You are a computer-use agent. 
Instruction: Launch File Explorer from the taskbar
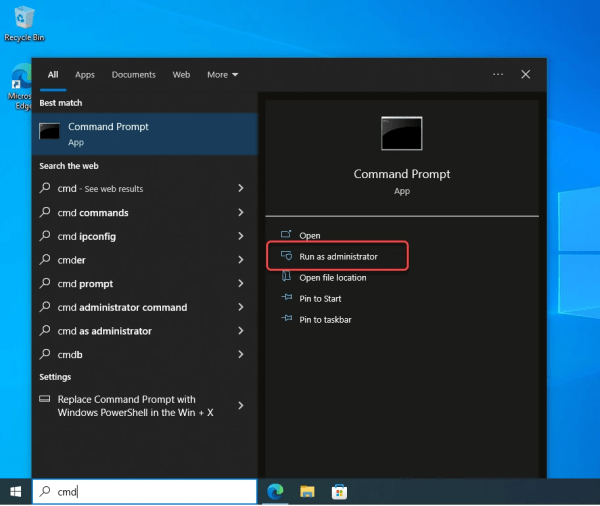pyautogui.click(x=308, y=491)
